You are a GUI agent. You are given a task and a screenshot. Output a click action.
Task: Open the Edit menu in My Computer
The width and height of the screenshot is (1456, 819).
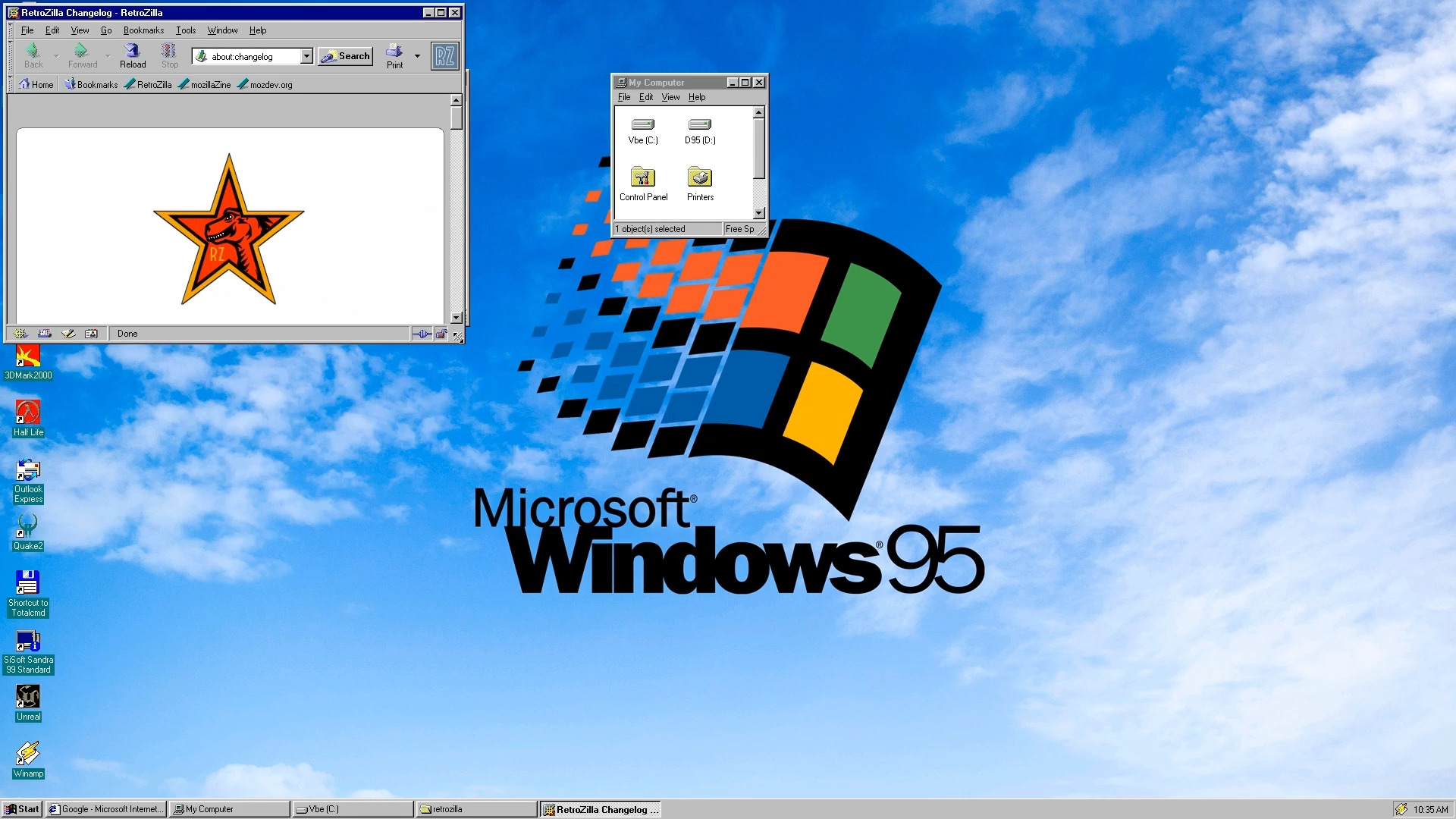(x=646, y=97)
